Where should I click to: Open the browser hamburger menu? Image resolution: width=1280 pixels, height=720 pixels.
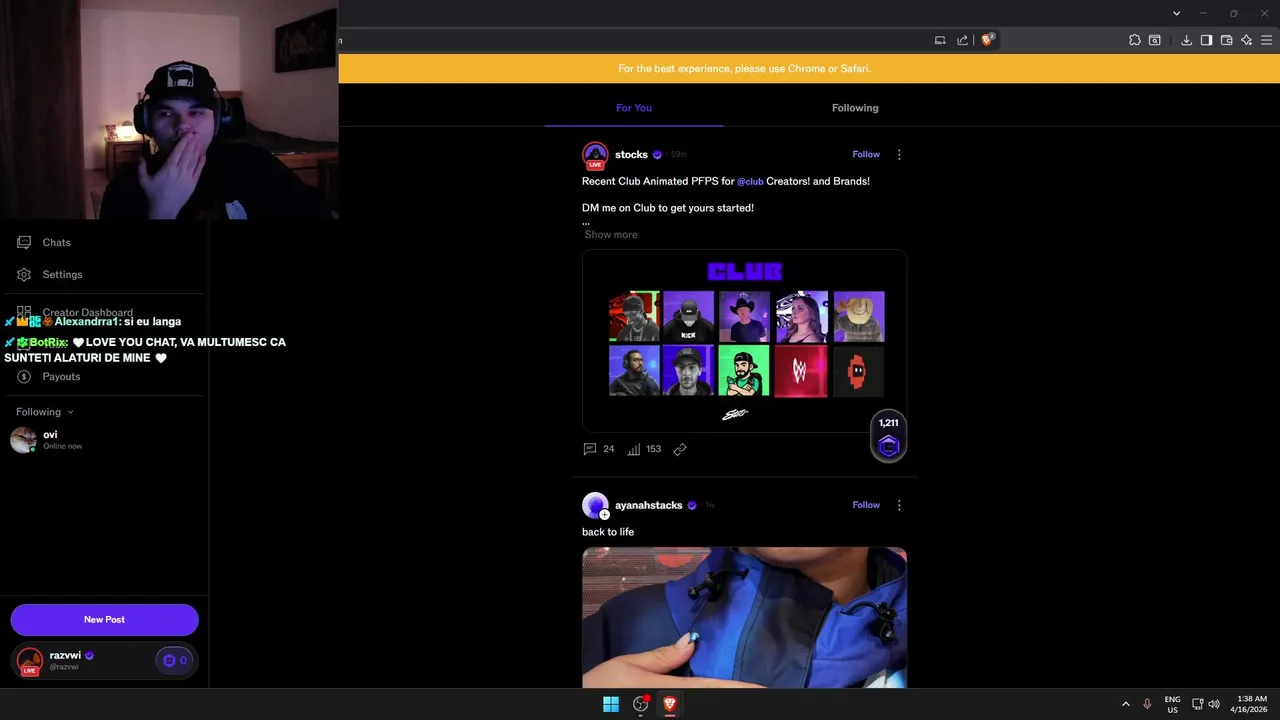click(1267, 40)
